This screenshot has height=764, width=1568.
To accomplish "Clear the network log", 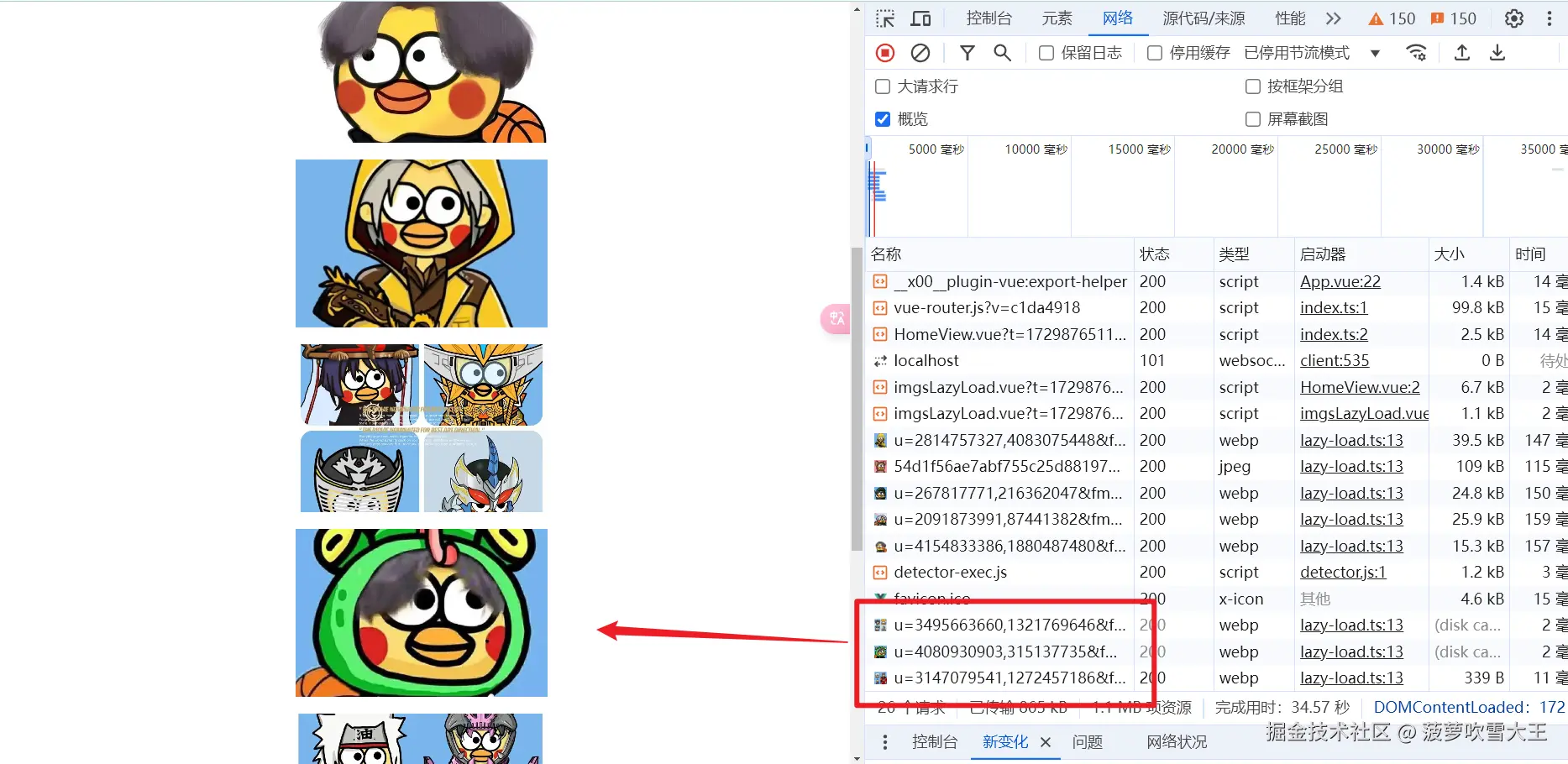I will (920, 52).
